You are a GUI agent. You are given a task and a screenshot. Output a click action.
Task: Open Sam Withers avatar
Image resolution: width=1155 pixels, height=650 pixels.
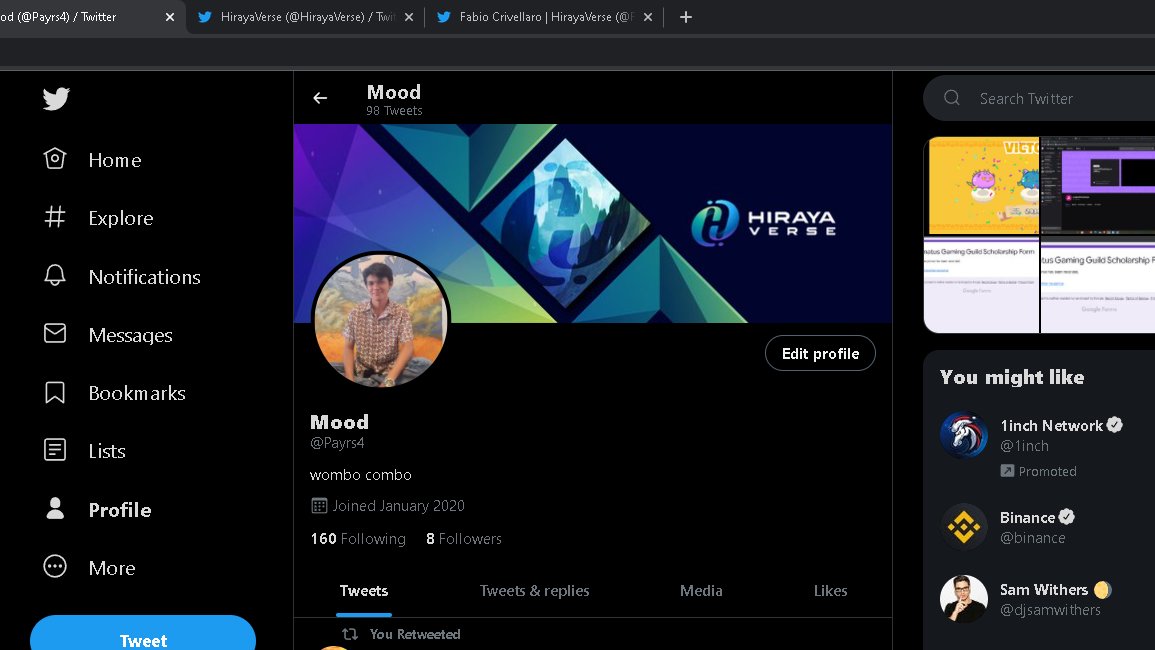coord(963,598)
